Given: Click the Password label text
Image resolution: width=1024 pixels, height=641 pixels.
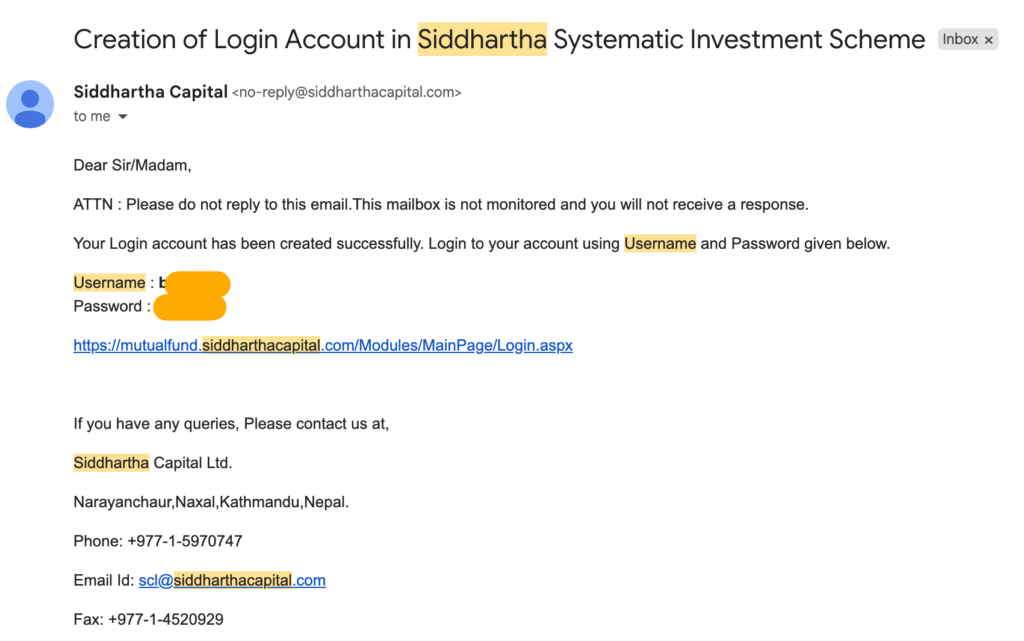Looking at the screenshot, I should pyautogui.click(x=108, y=306).
